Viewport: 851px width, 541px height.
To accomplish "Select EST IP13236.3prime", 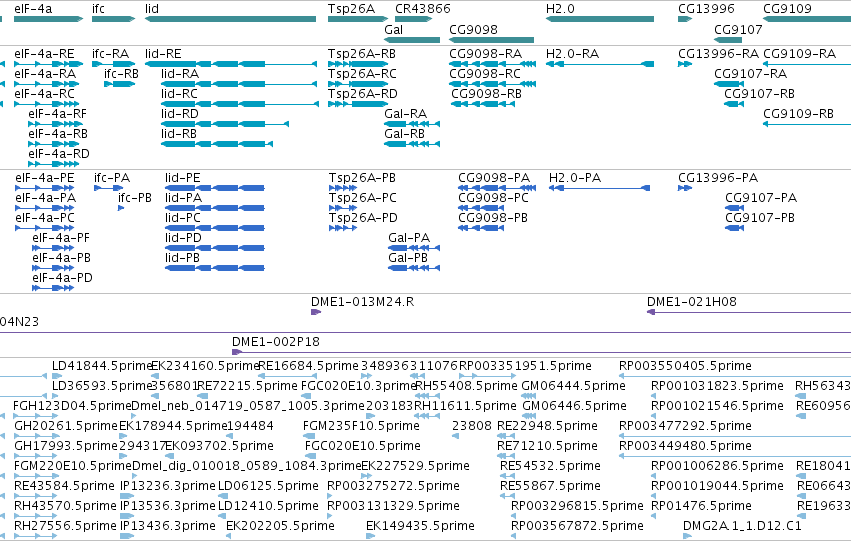I will click(127, 496).
